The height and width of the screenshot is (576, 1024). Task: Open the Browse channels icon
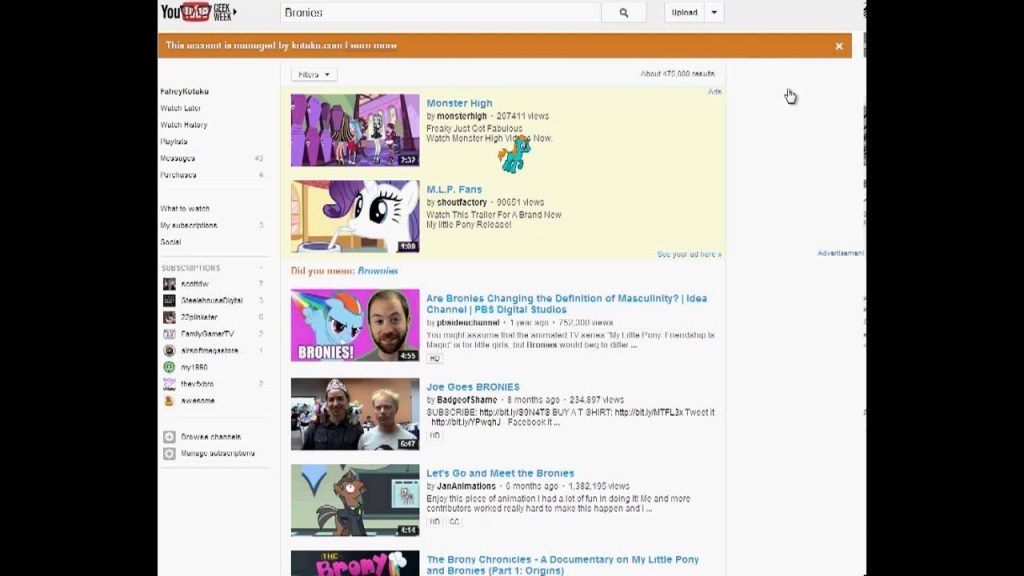point(169,437)
